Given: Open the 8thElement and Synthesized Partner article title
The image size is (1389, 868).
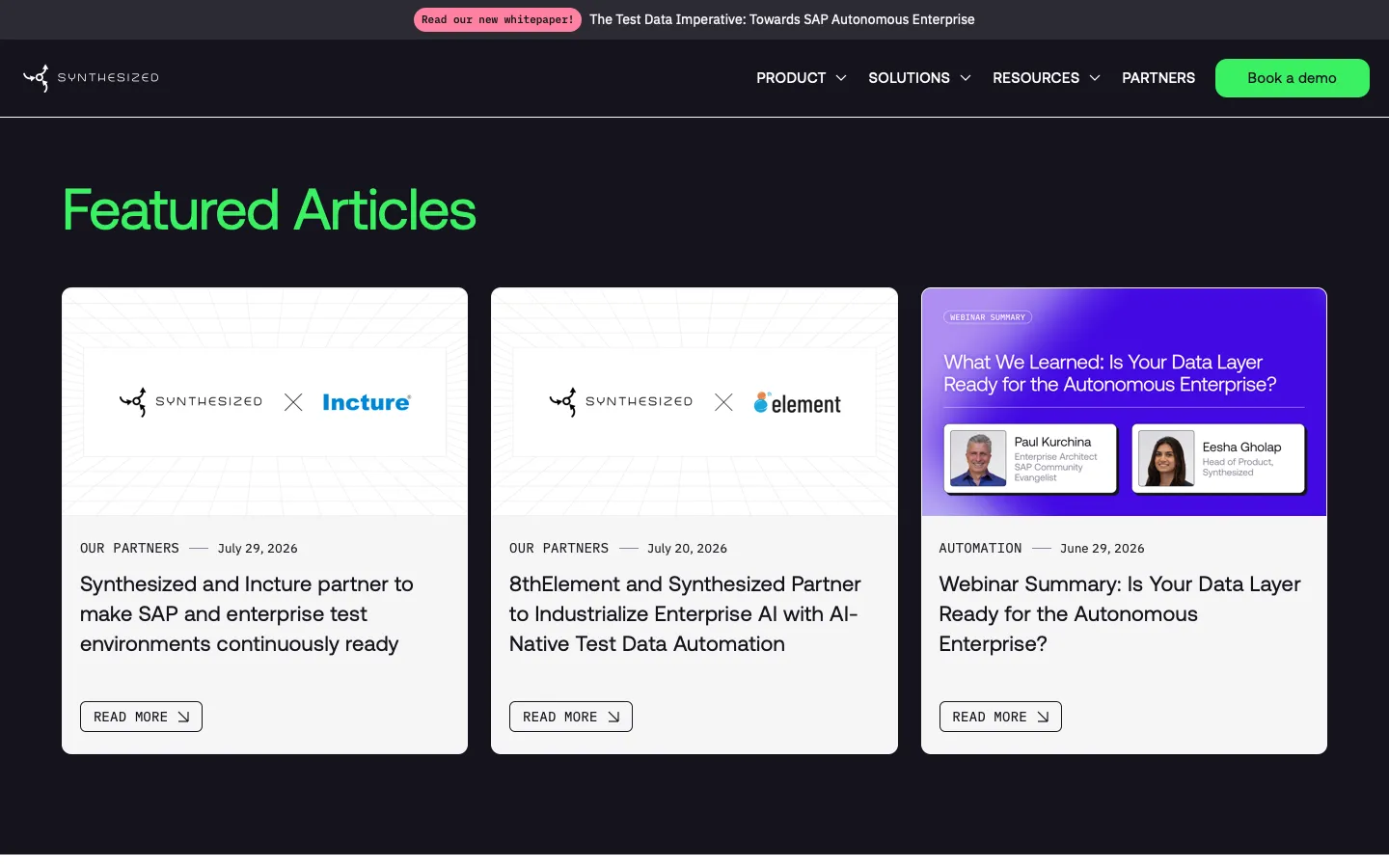Looking at the screenshot, I should [x=685, y=613].
